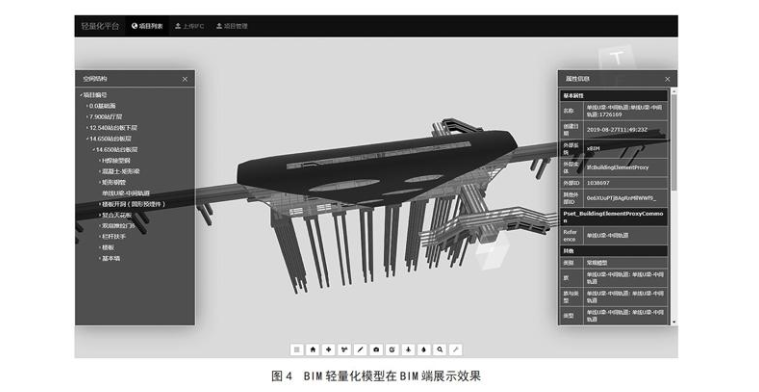Screen dimensions: 759x392
Task: Click the circular rotate reset icon
Action: 392,349
